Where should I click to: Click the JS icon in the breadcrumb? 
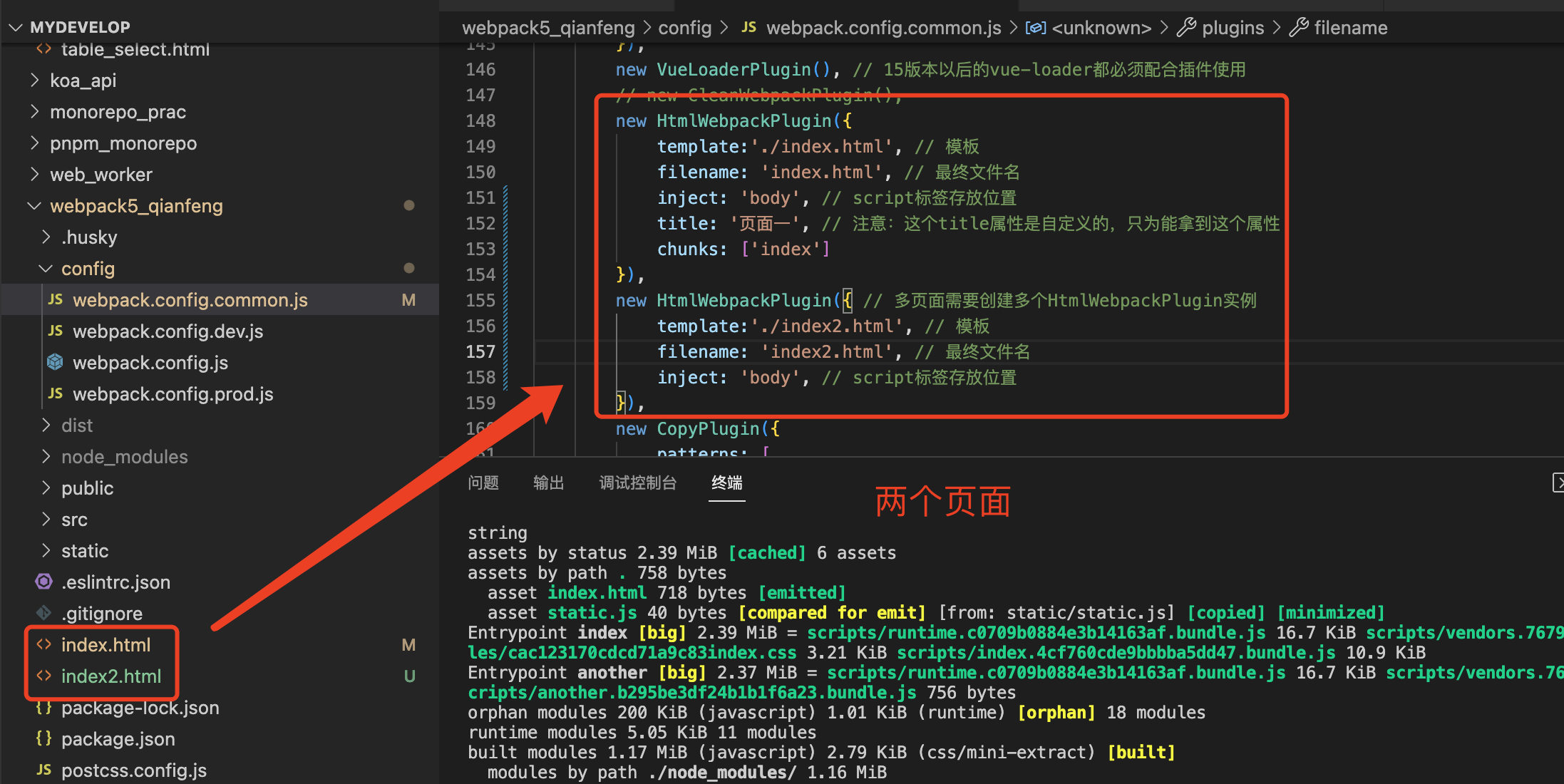coord(748,28)
